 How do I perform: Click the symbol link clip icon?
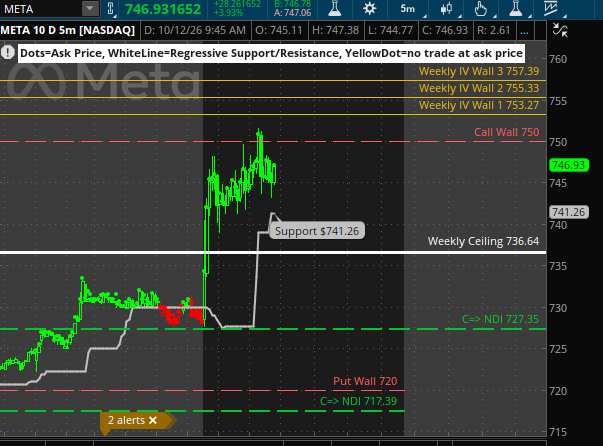(110, 9)
